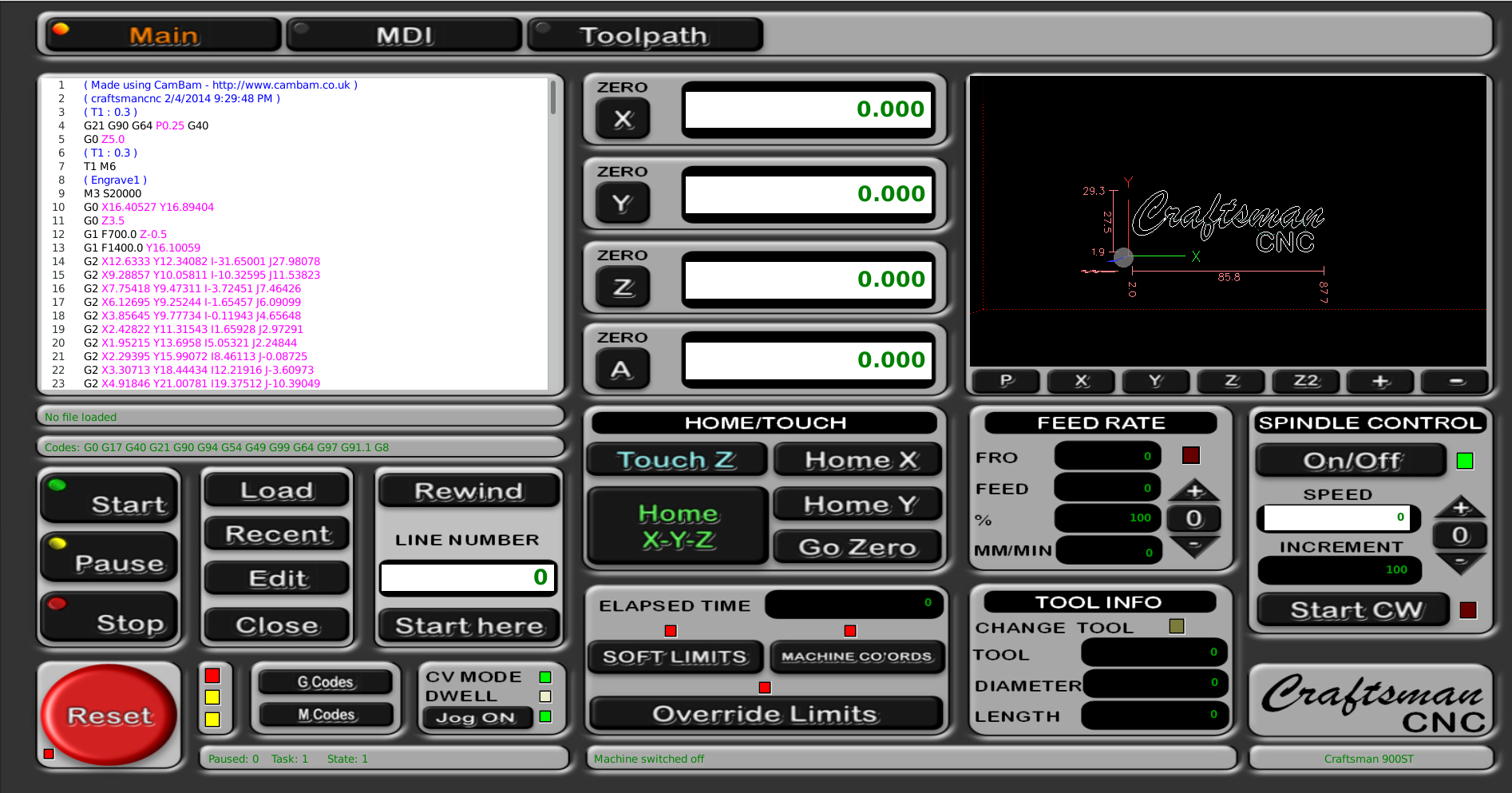Load a G-code file
The image size is (1512, 793).
(x=277, y=490)
